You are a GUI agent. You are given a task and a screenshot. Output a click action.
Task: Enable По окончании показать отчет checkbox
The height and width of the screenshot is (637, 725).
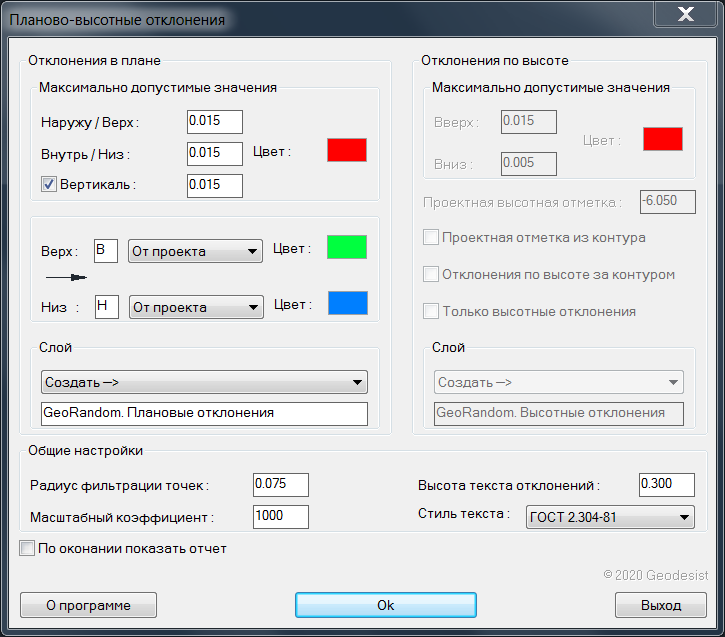pos(27,549)
